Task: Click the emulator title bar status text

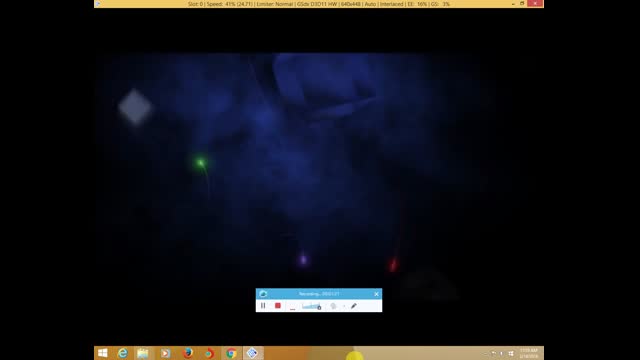Action: click(319, 4)
